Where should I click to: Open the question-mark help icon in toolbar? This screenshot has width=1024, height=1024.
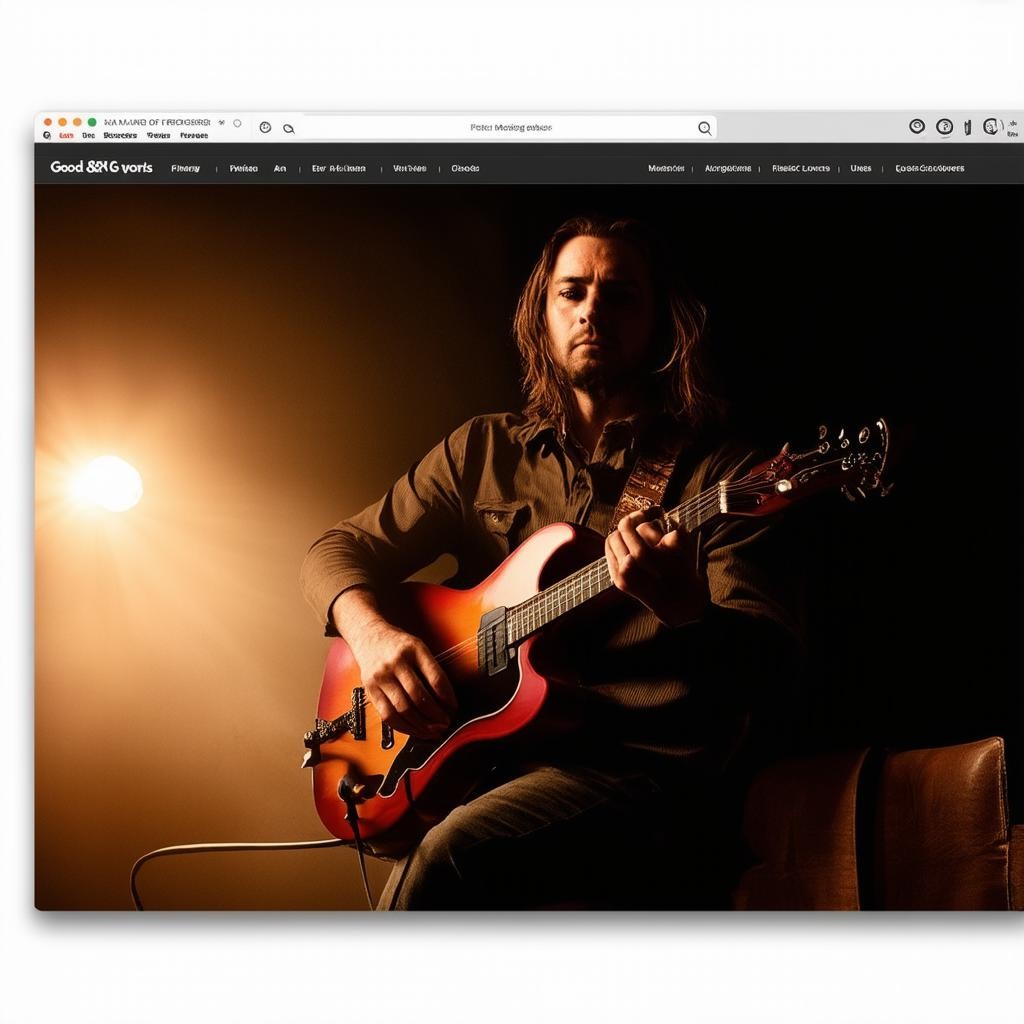944,127
